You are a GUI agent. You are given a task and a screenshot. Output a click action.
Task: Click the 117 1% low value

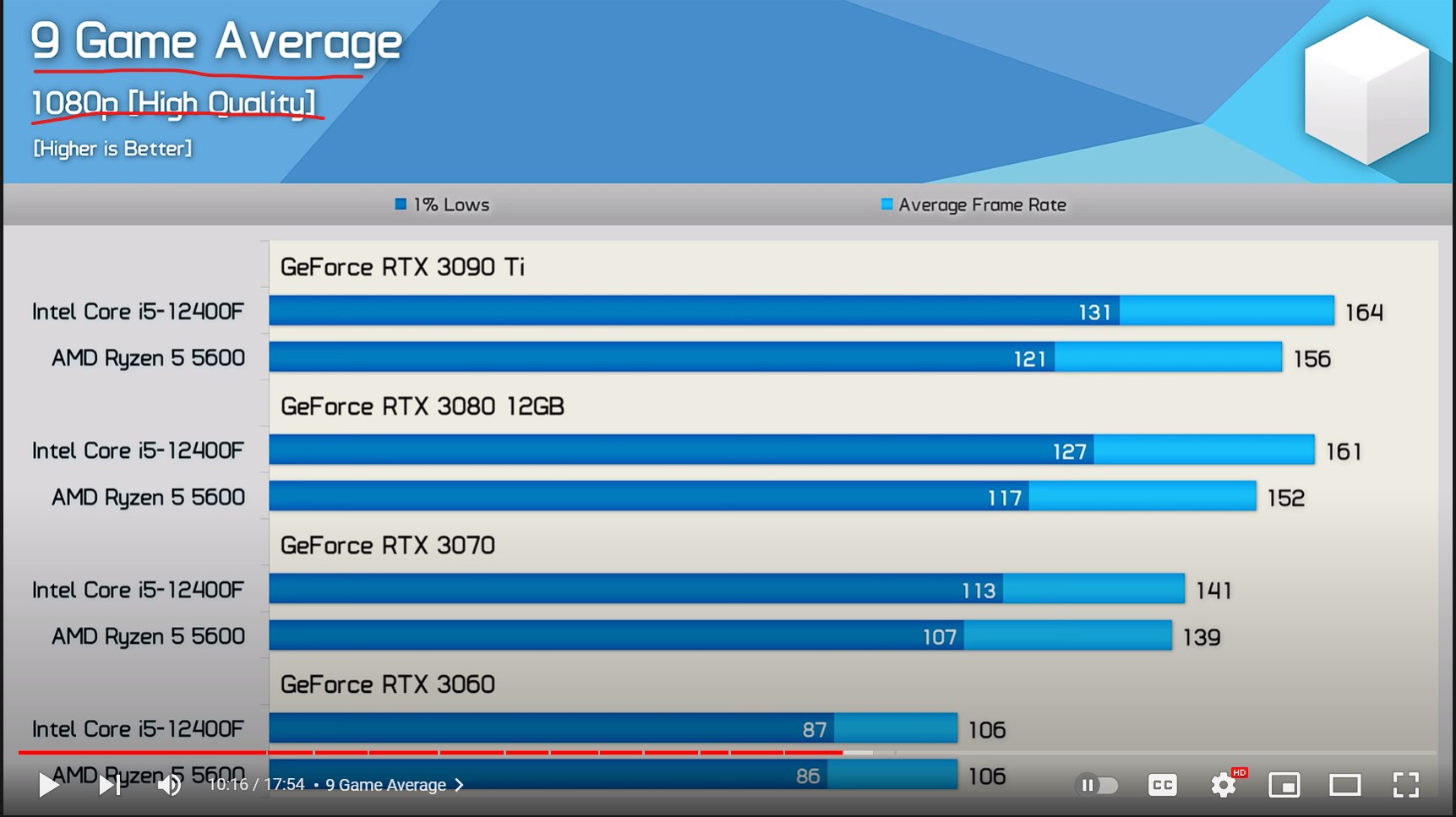(1005, 498)
